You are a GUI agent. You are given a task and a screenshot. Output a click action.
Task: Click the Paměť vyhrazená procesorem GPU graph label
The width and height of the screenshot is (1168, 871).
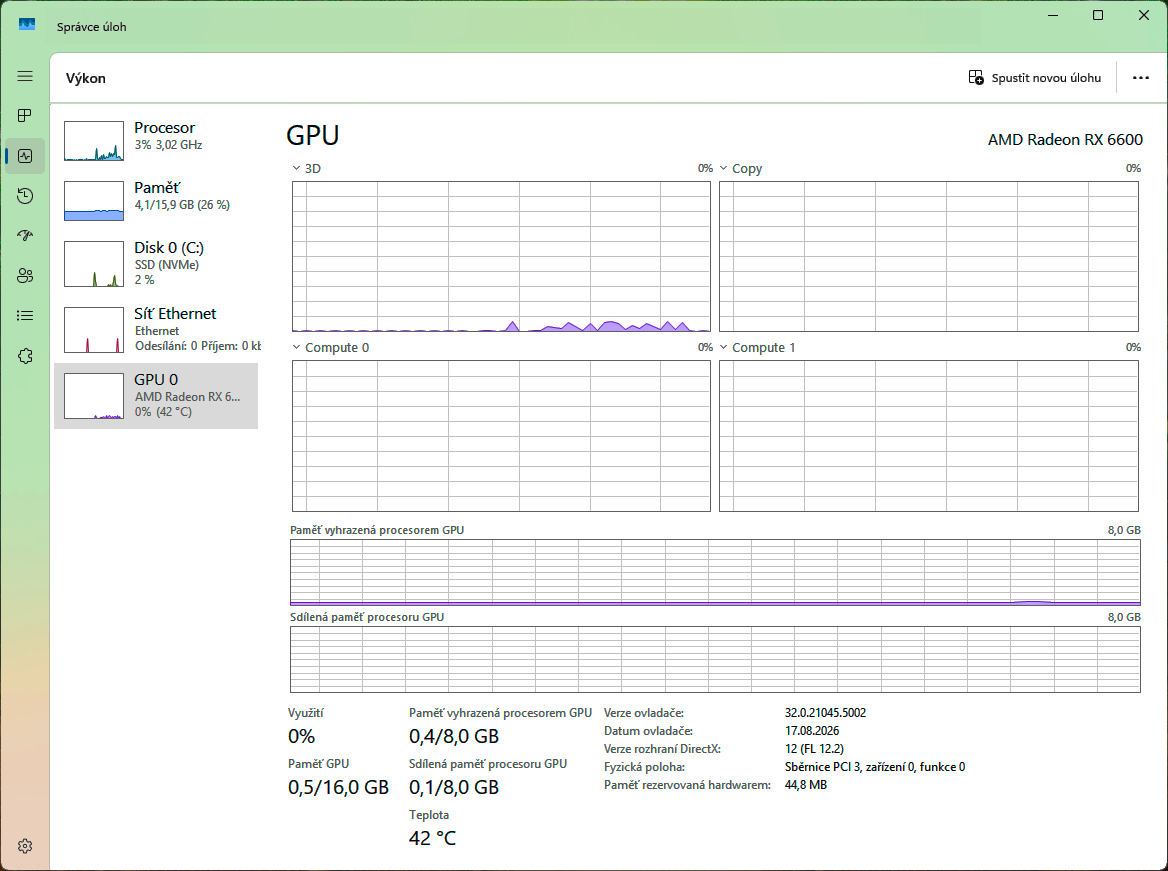(x=377, y=530)
